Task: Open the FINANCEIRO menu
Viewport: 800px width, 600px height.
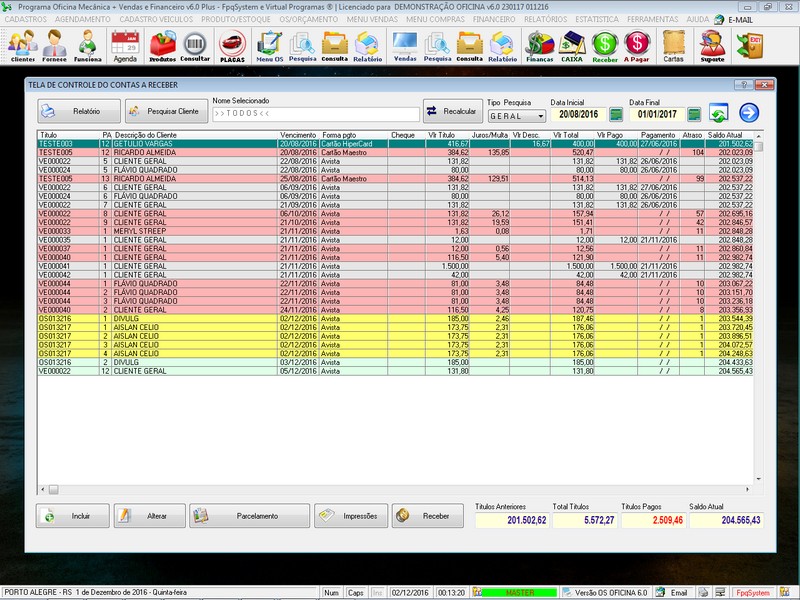Action: [494, 19]
